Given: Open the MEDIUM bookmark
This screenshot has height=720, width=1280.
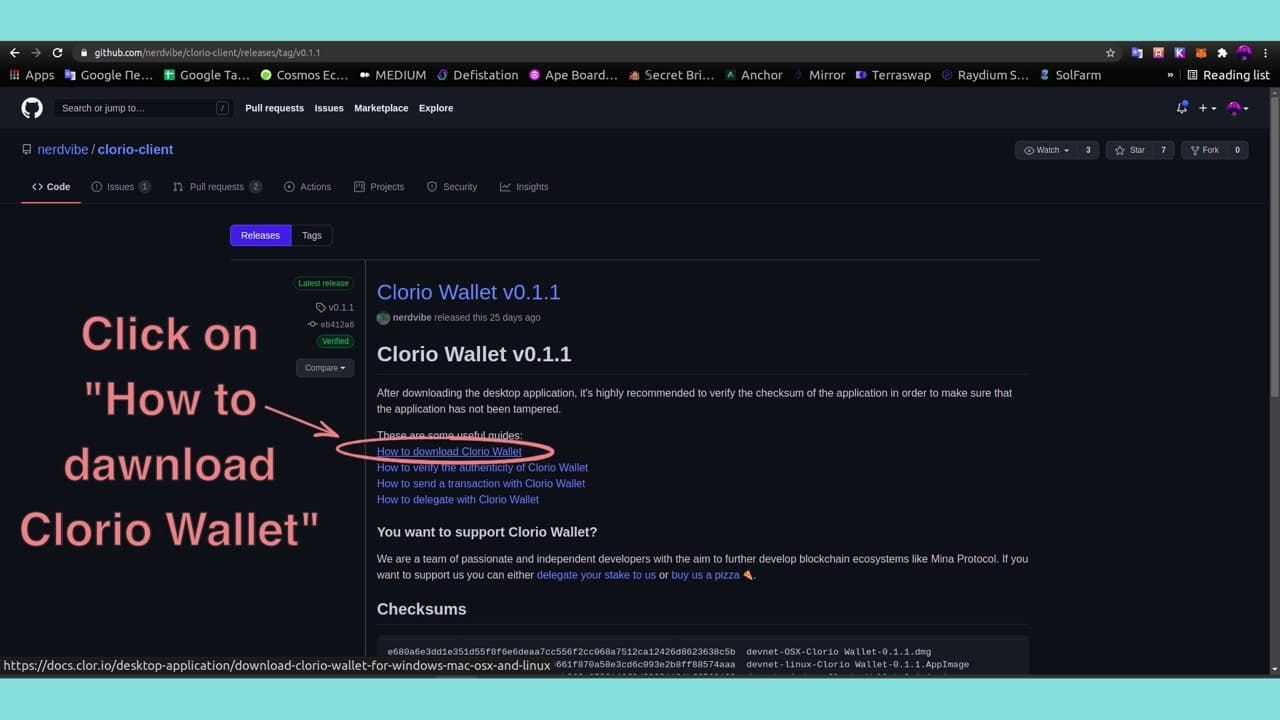Looking at the screenshot, I should point(392,75).
